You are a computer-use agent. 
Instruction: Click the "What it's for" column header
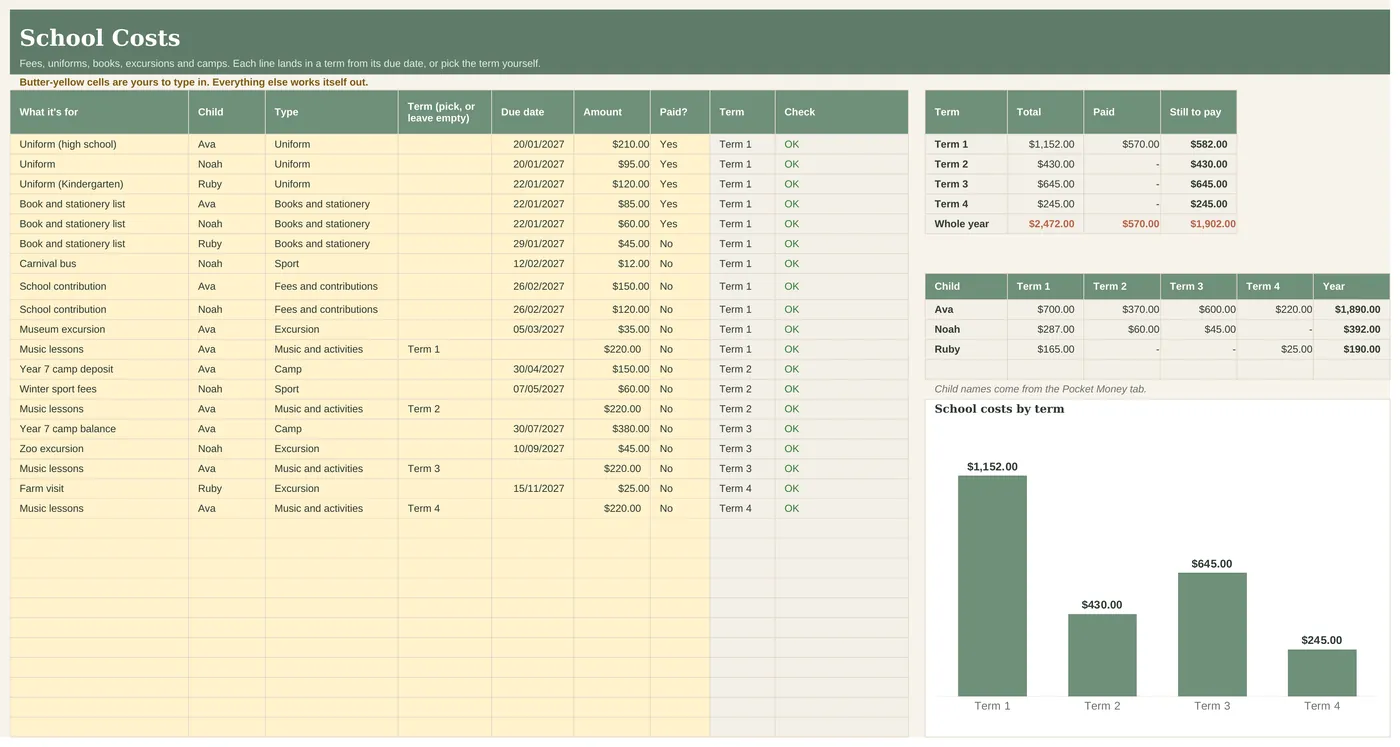coord(99,112)
